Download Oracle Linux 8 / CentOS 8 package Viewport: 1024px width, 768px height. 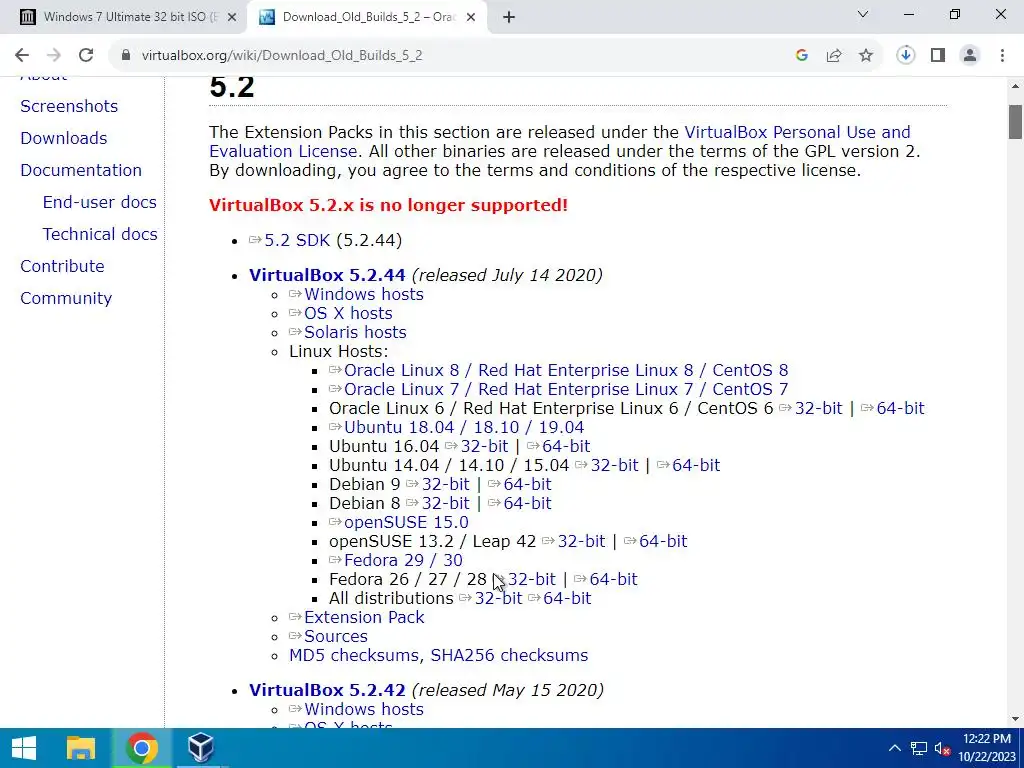566,370
